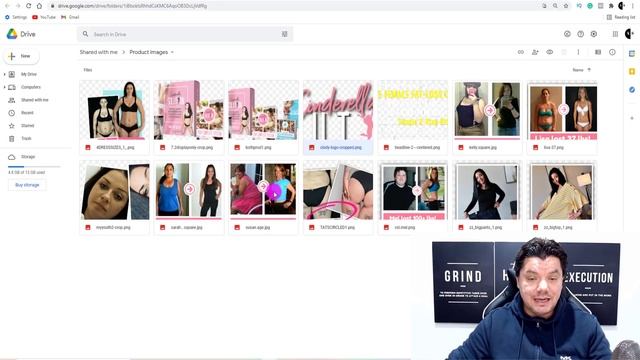Image resolution: width=640 pixels, height=360 pixels.
Task: Select the cindy-logo-cropped.png thumbnail
Action: click(x=338, y=118)
